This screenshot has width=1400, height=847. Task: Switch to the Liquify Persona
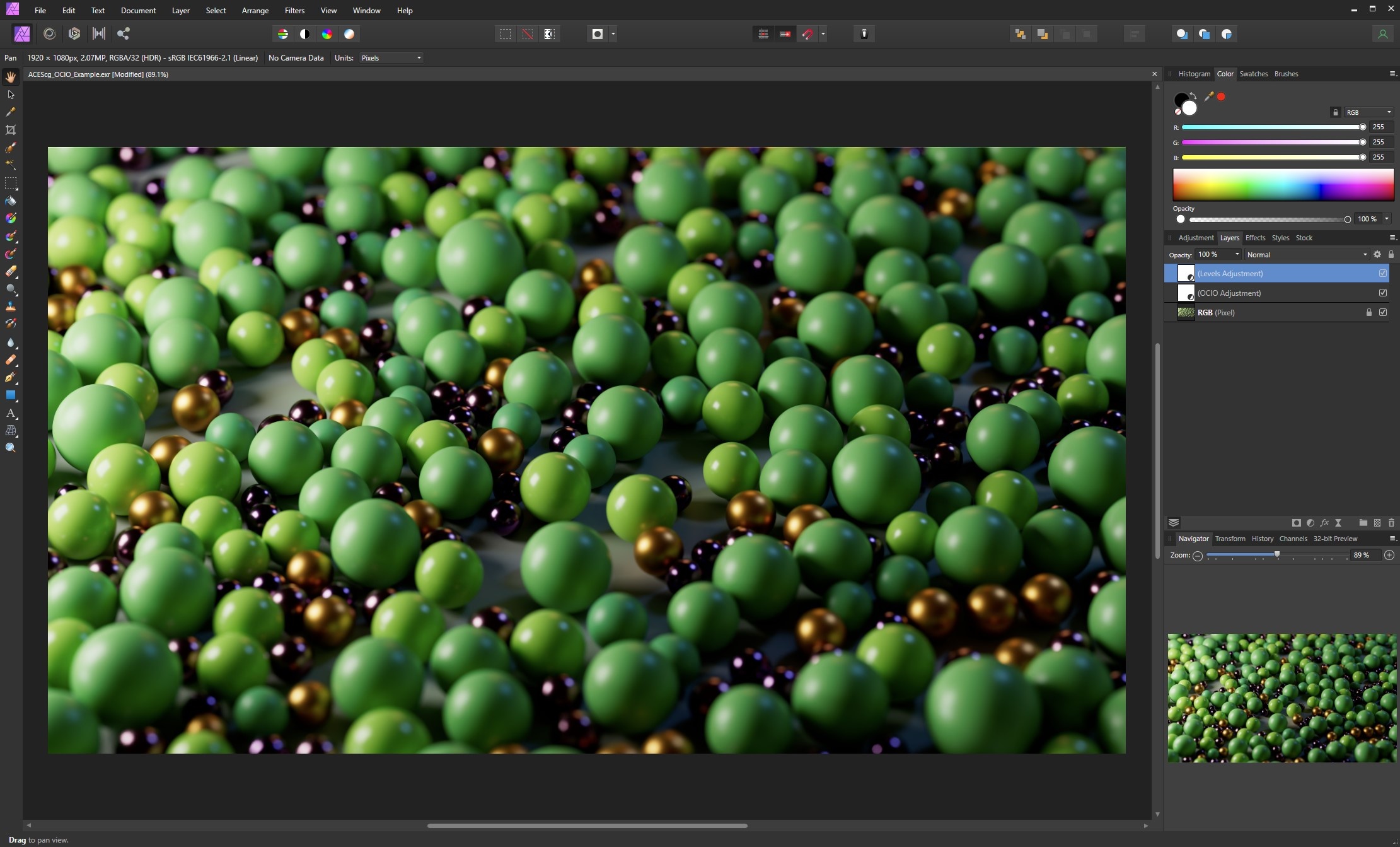[x=50, y=34]
